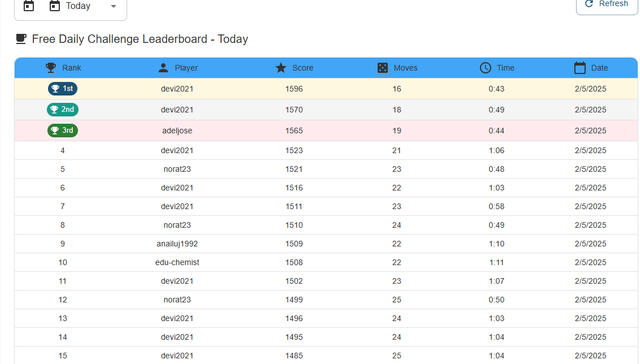The height and width of the screenshot is (364, 640).
Task: Click norat23 in the rank 12 row
Action: pos(177,300)
